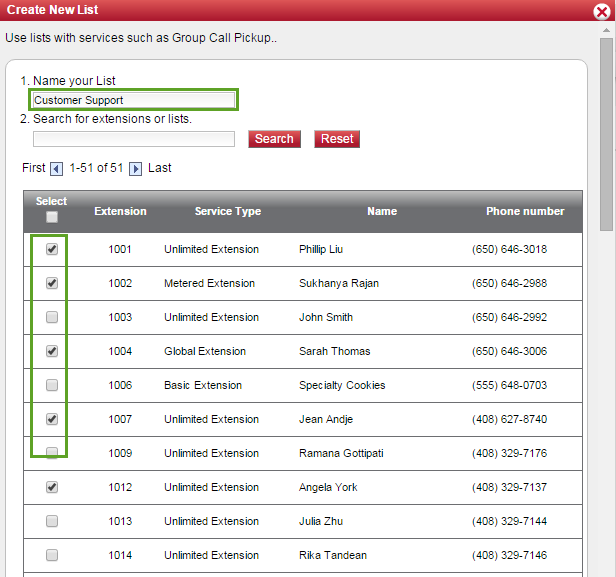Select extension 1006 Specialty Cookies checkbox
Viewport: 616px width, 577px height.
[52, 385]
